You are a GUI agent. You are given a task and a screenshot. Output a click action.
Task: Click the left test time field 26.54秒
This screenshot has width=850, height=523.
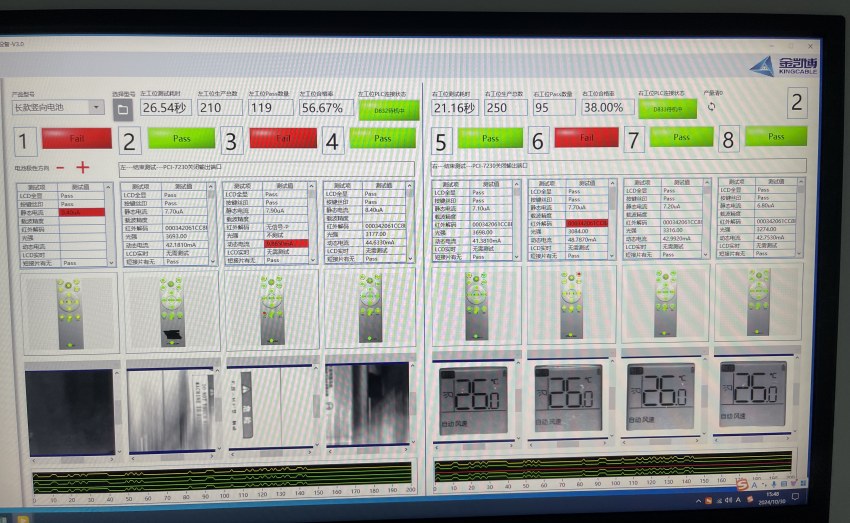click(x=165, y=107)
